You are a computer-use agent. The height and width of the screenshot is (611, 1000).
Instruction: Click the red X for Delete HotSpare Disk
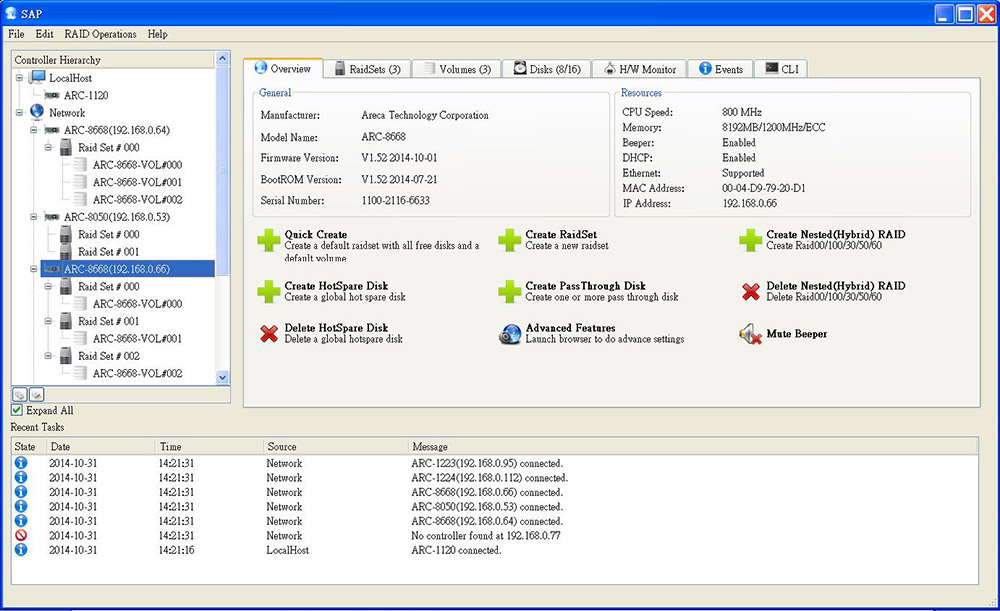point(269,333)
